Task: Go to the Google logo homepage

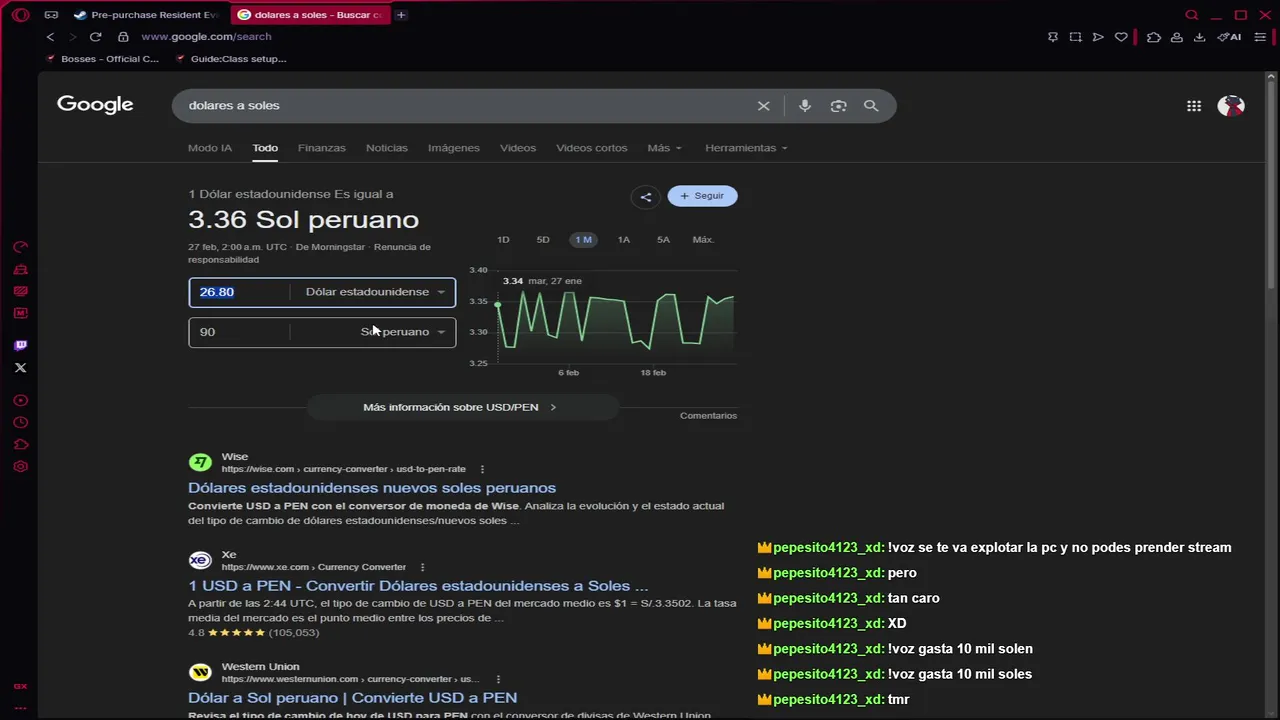Action: (x=95, y=105)
